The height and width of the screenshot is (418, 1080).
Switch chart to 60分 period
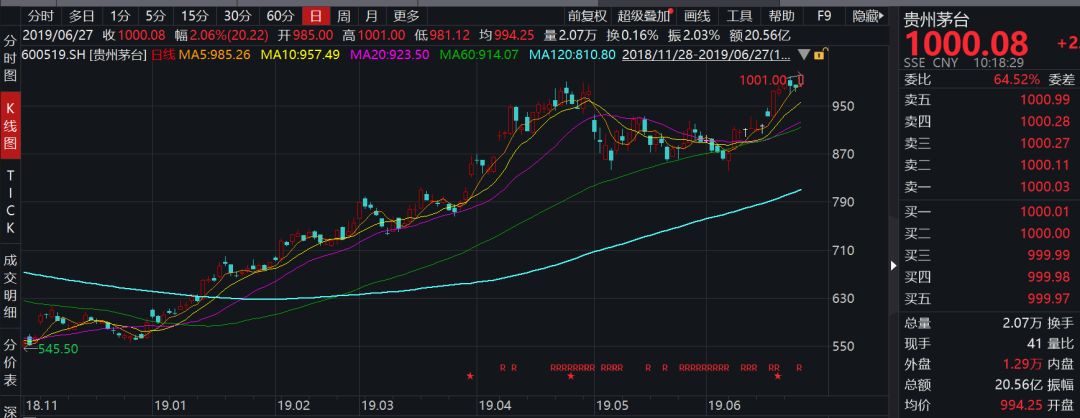click(x=280, y=16)
